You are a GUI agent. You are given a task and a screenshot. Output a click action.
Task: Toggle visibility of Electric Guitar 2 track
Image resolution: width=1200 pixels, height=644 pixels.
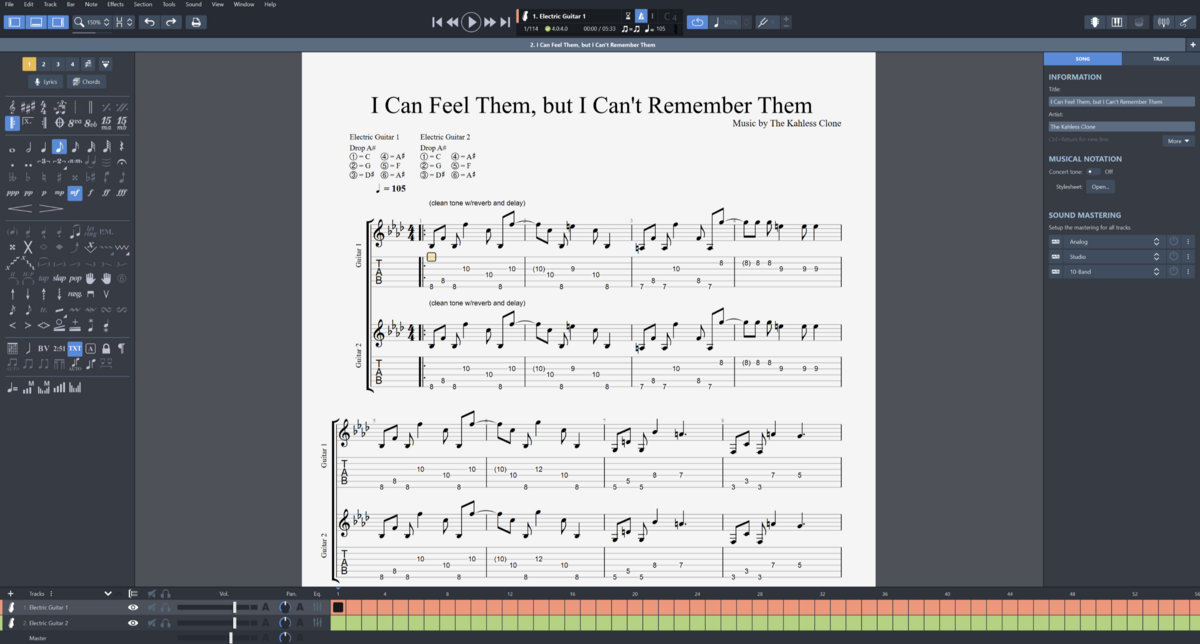(x=133, y=623)
